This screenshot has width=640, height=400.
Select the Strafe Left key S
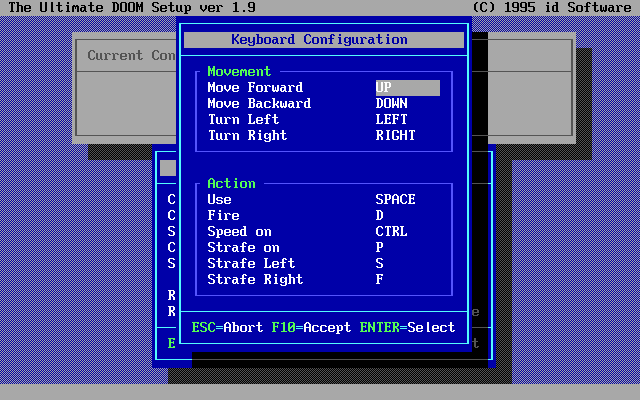click(380, 263)
